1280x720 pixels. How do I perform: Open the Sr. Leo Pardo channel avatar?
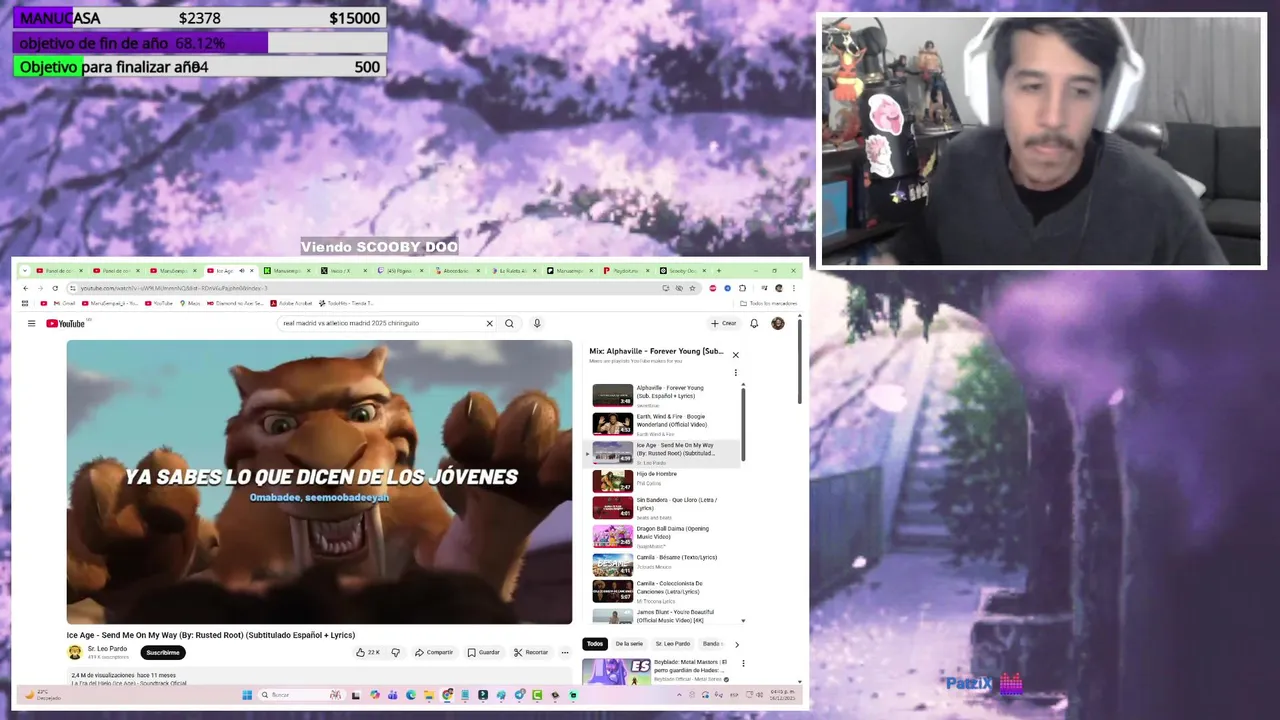pos(74,653)
